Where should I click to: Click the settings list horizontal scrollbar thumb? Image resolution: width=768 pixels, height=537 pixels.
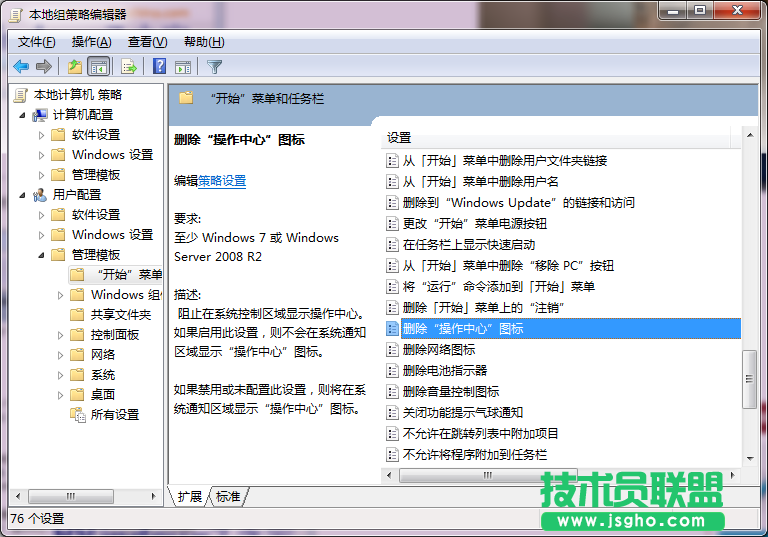(x=488, y=475)
